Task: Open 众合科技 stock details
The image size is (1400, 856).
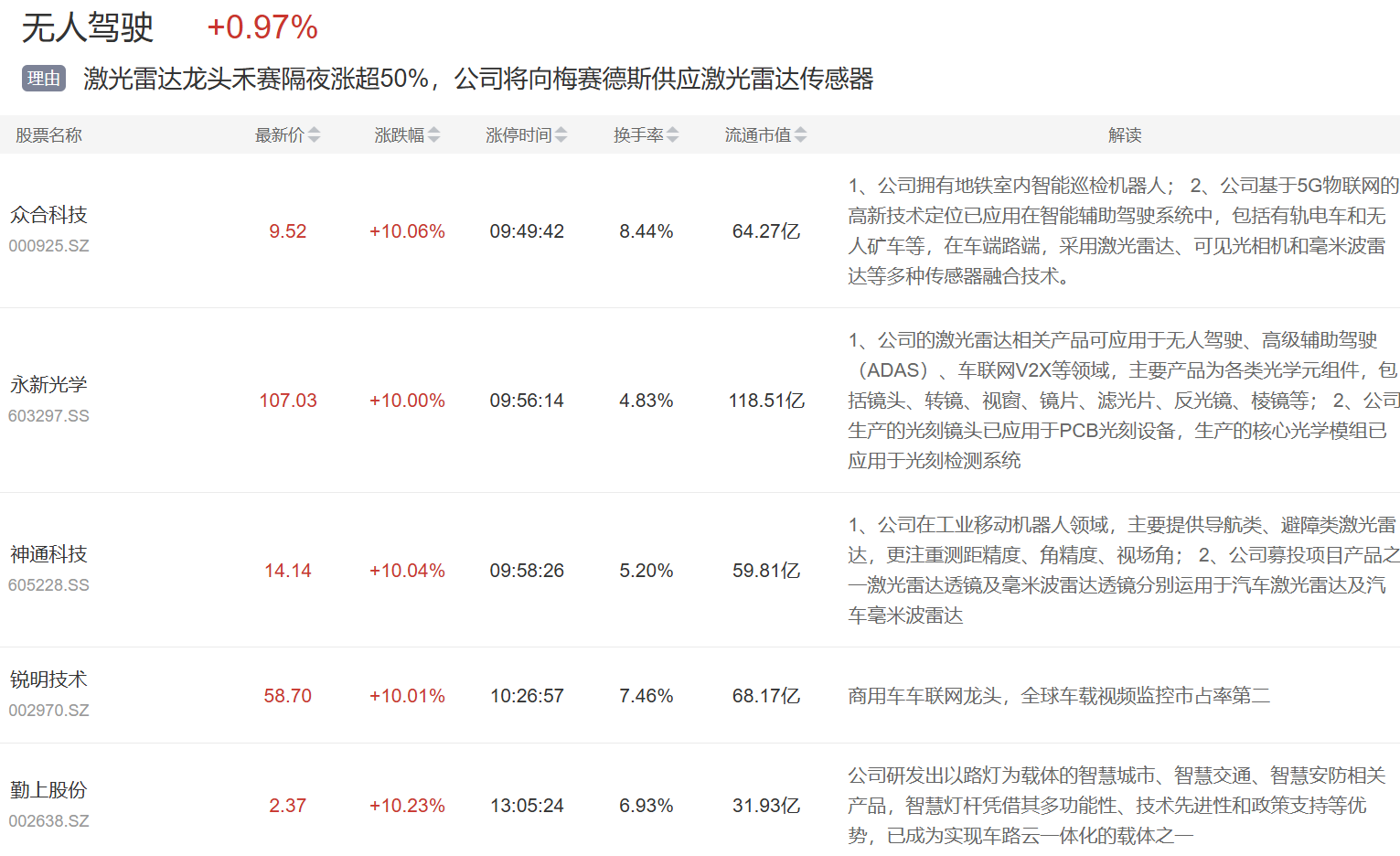Action: tap(48, 215)
